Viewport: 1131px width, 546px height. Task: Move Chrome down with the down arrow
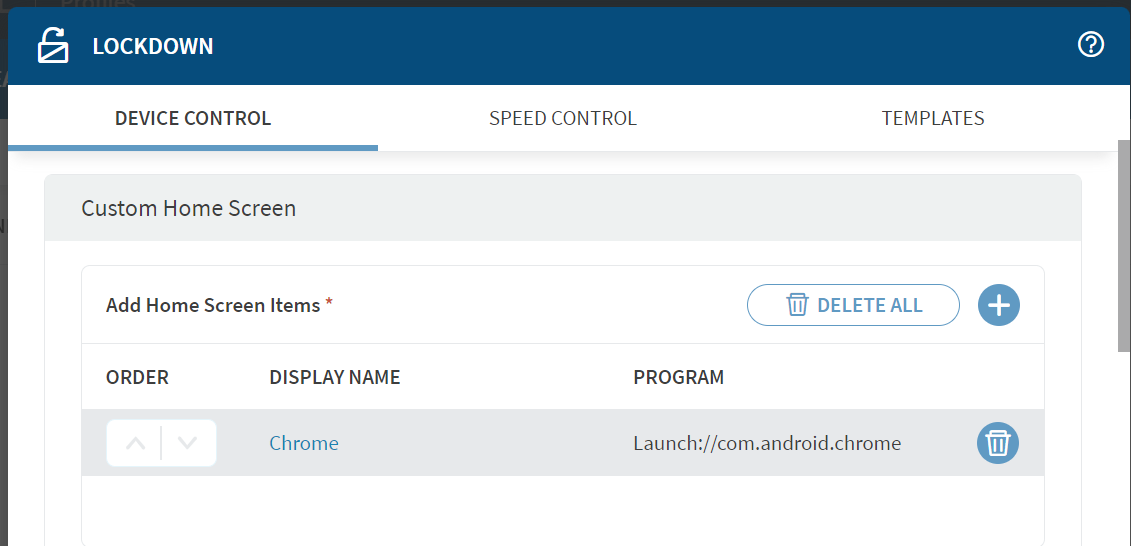pyautogui.click(x=188, y=443)
